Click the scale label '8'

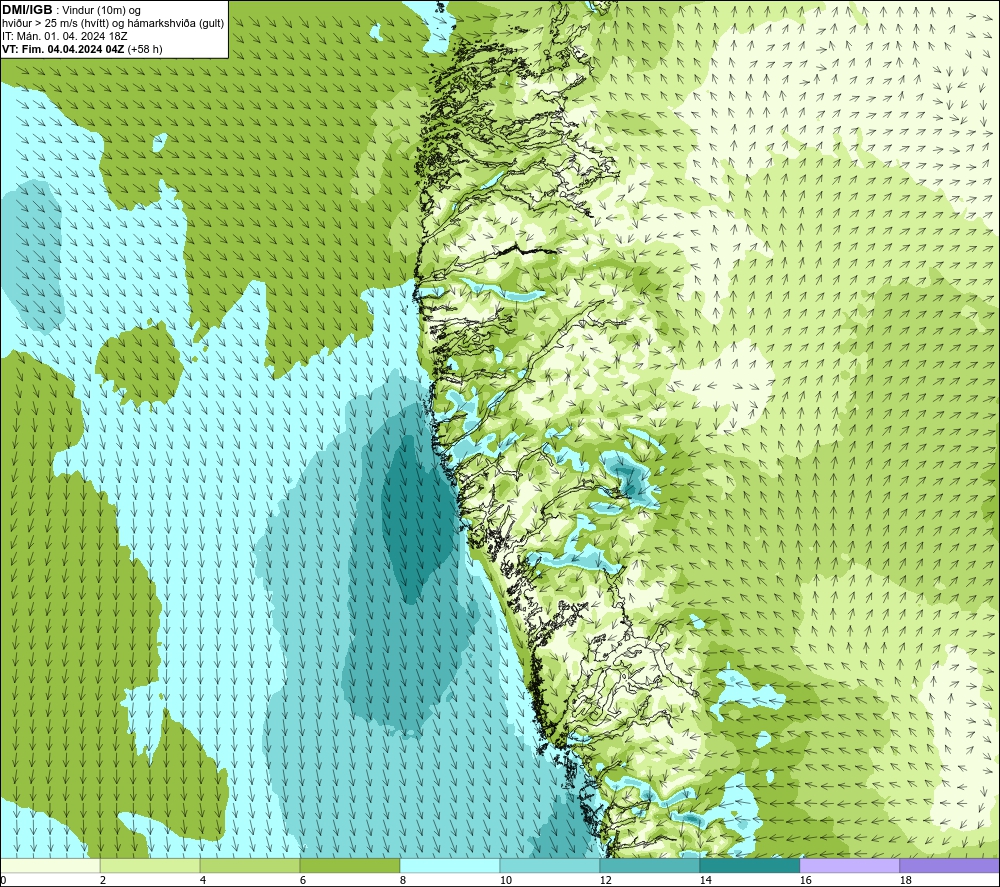coord(403,881)
